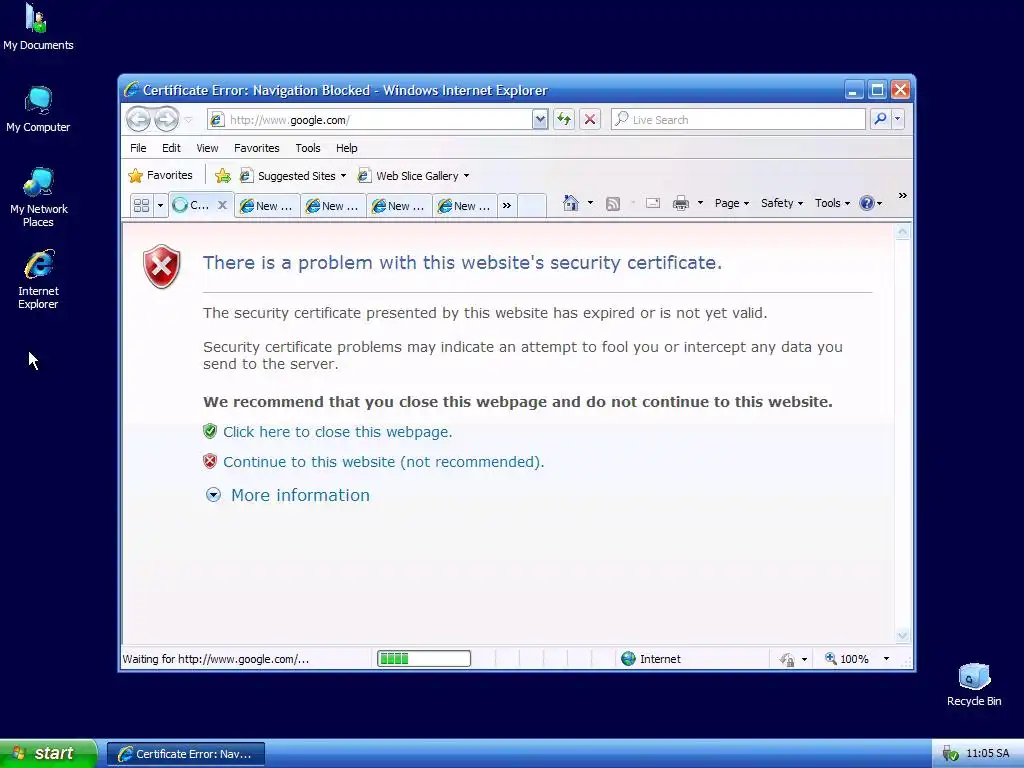This screenshot has height=768, width=1024.
Task: Open My Computer desktop icon
Action: [x=38, y=110]
